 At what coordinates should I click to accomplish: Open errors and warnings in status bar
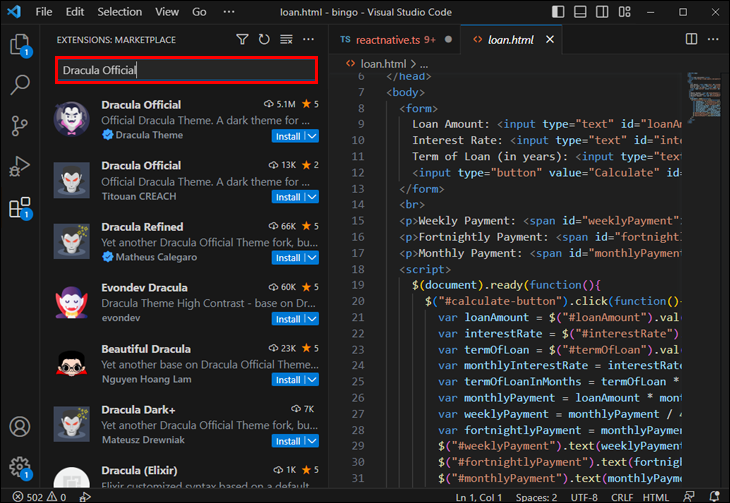point(39,497)
